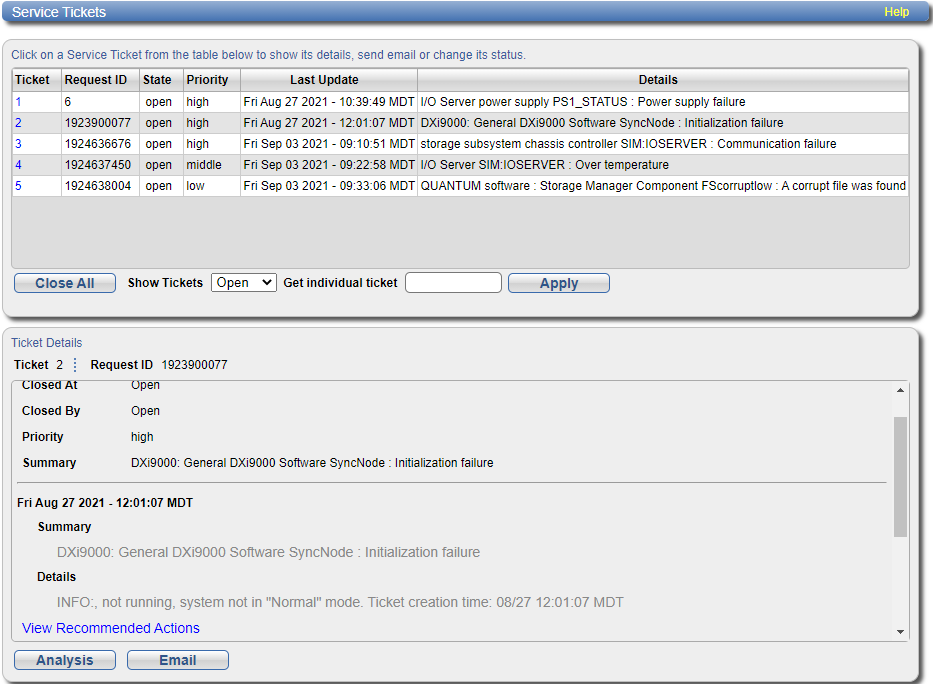The width and height of the screenshot is (933, 684).
Task: Open ticket number 3 link
Action: click(18, 144)
